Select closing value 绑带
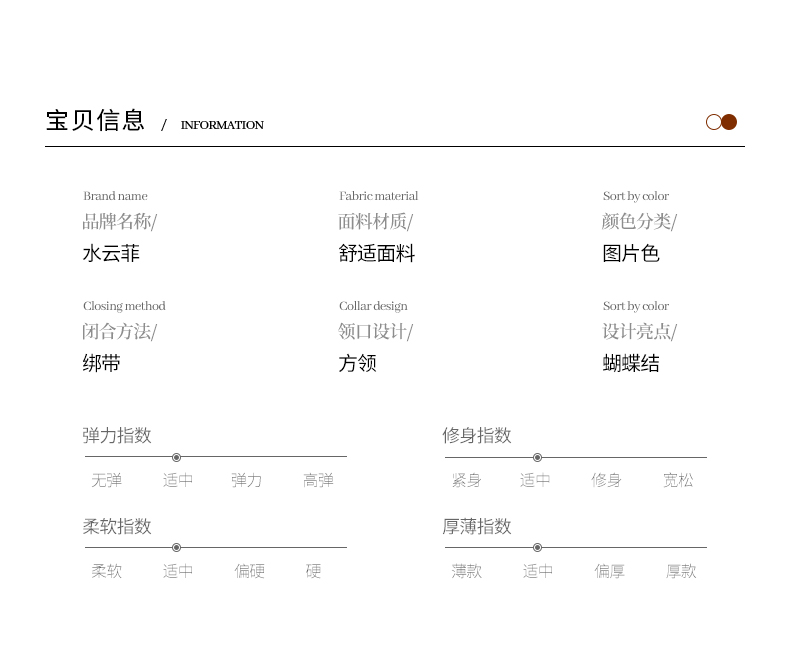The width and height of the screenshot is (790, 659). pos(101,363)
